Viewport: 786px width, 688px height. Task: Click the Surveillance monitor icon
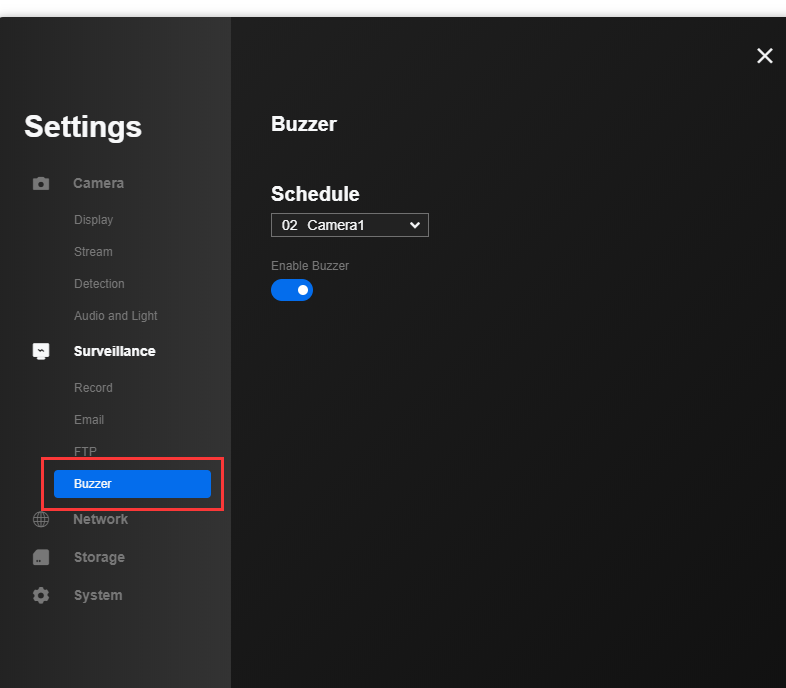[x=41, y=351]
